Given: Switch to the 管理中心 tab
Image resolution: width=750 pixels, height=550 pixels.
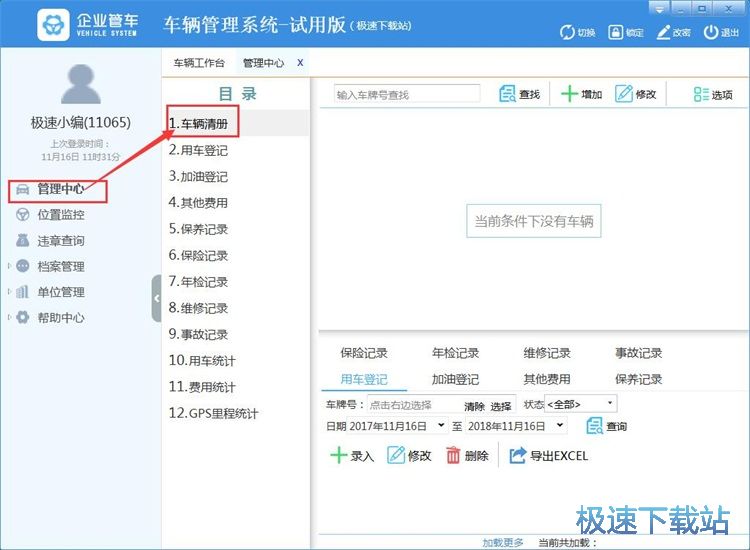Looking at the screenshot, I should pyautogui.click(x=263, y=63).
